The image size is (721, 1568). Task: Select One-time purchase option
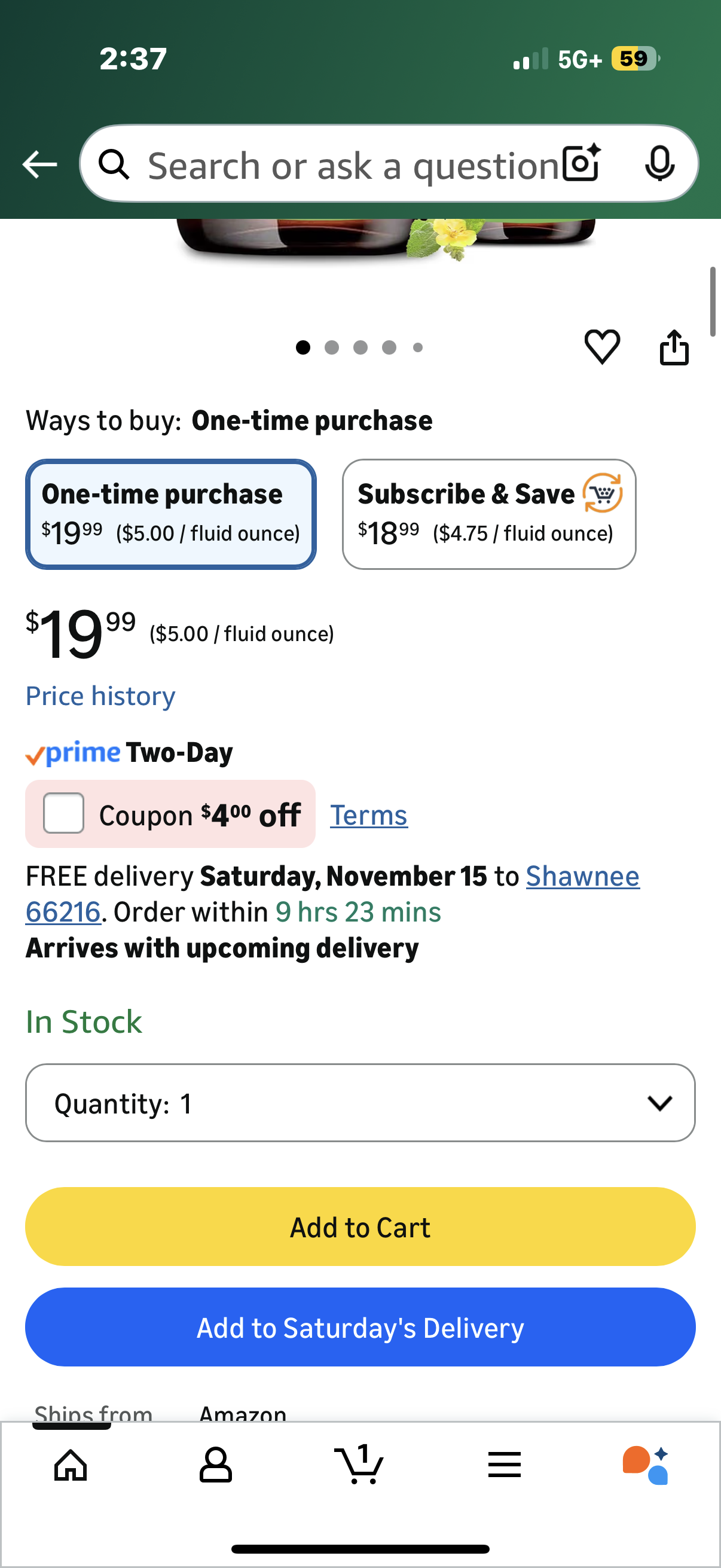click(x=171, y=514)
